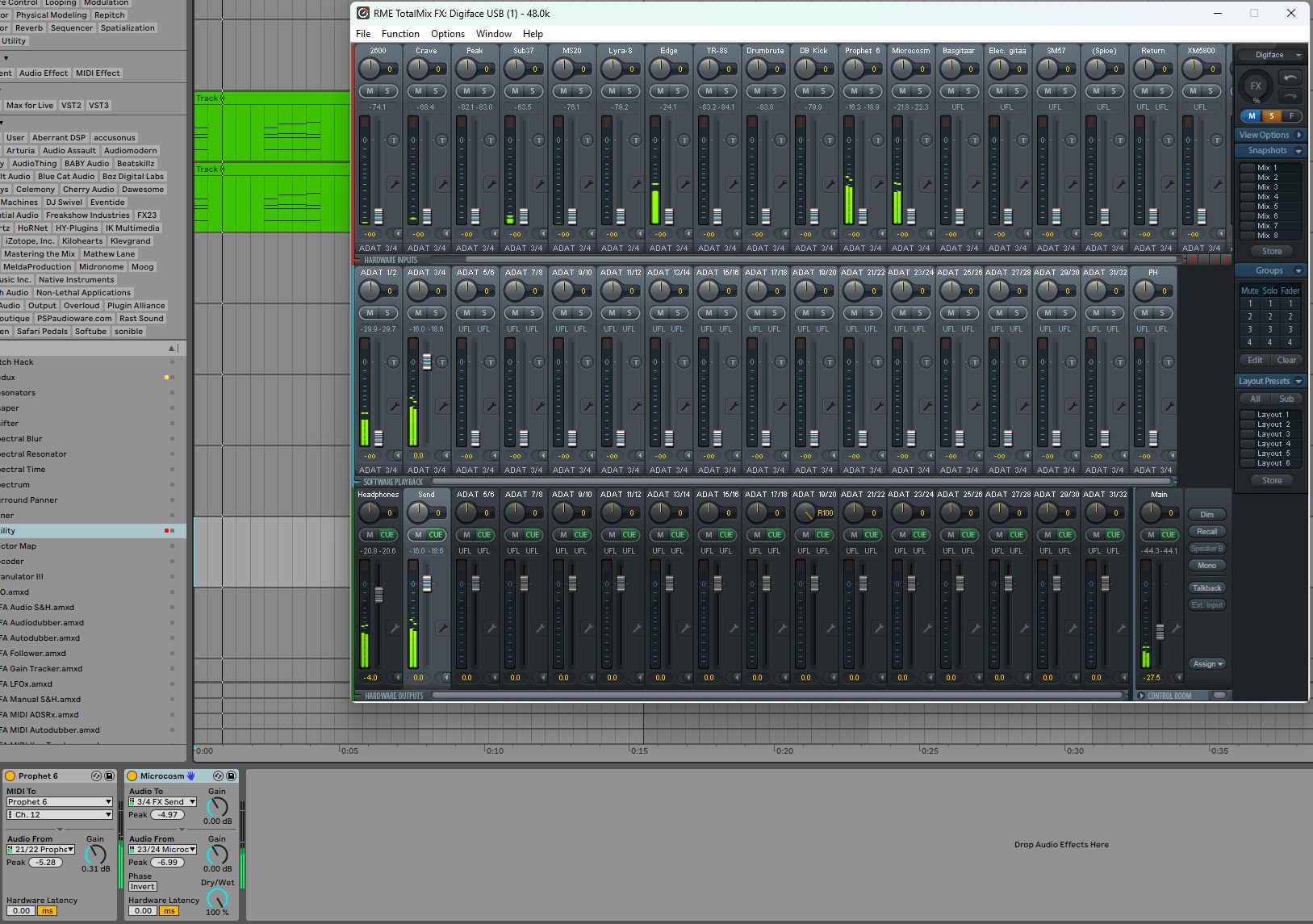Screen dimensions: 1313x924
Task: Open the Ch. 12 channel dropdown
Action: click(59, 815)
